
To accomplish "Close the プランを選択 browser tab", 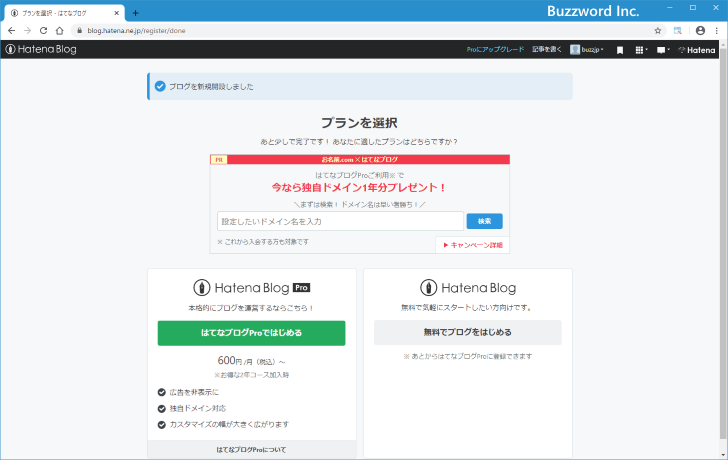I will tap(117, 13).
